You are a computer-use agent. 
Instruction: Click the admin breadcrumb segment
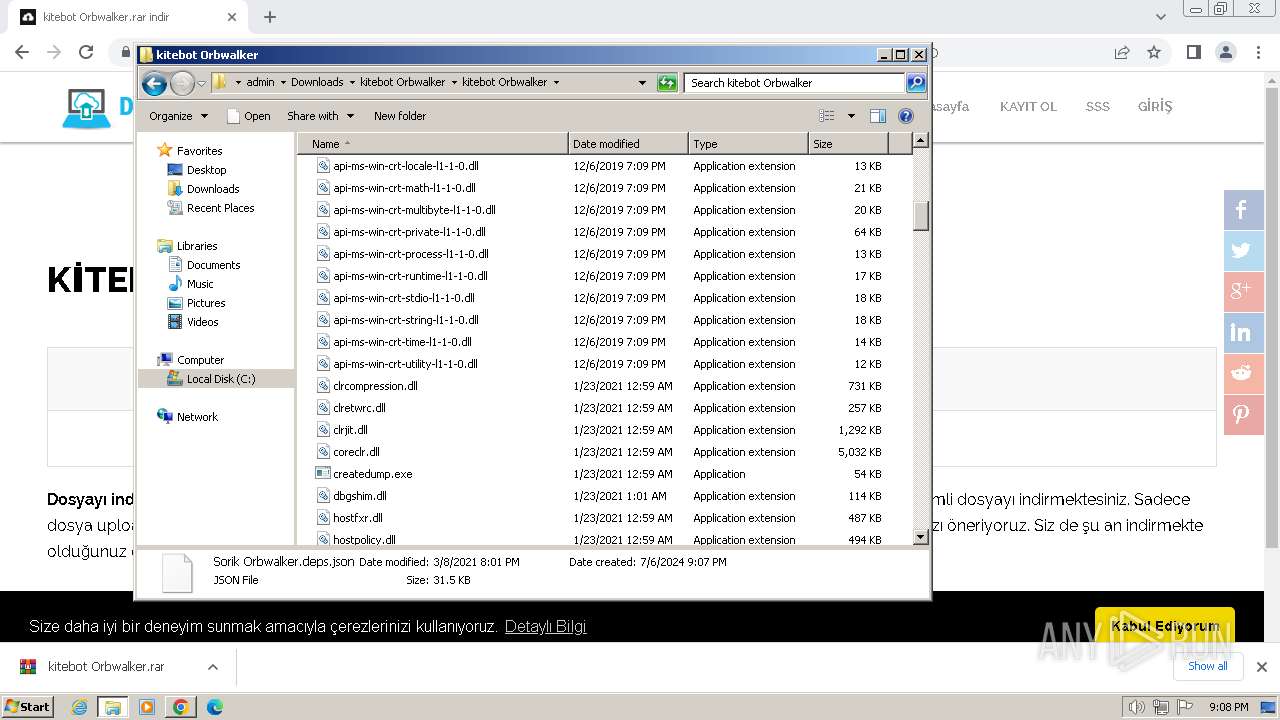[x=260, y=82]
